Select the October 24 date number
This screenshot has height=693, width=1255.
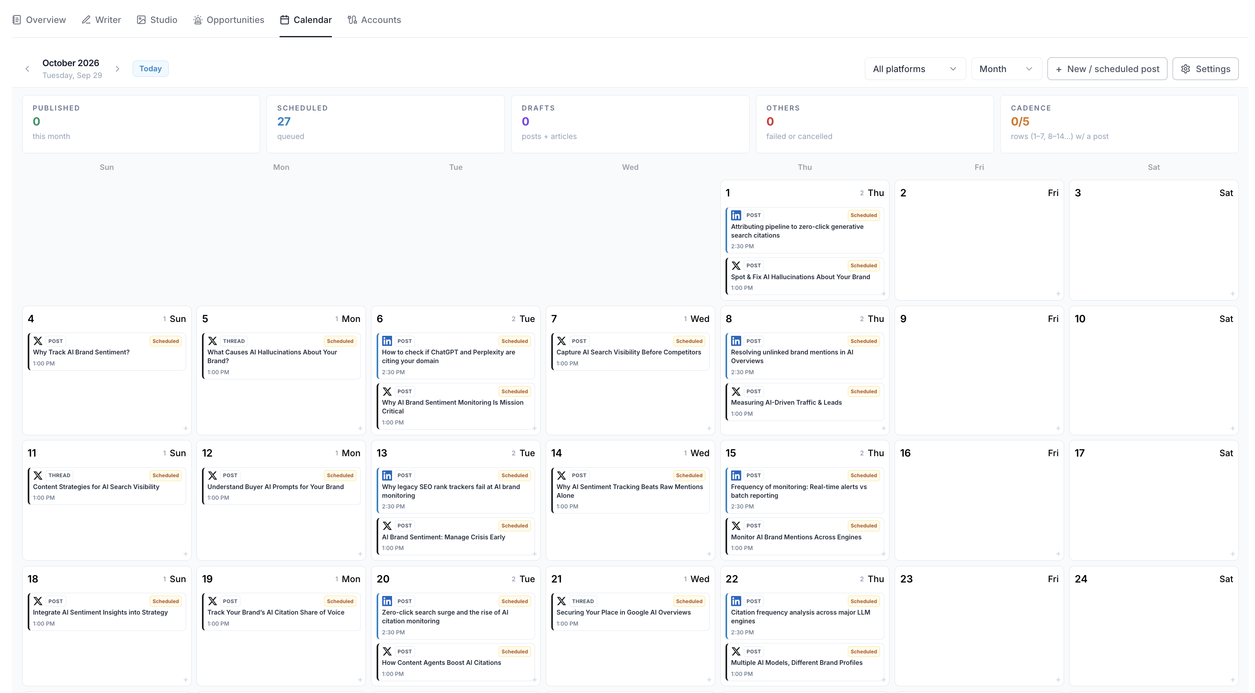pos(1081,579)
